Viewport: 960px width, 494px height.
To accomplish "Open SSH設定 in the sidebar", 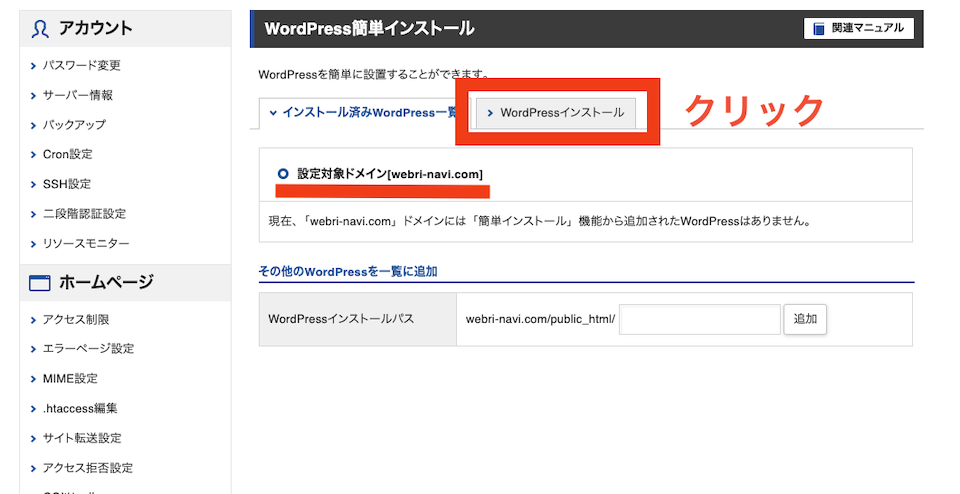I will tap(67, 184).
